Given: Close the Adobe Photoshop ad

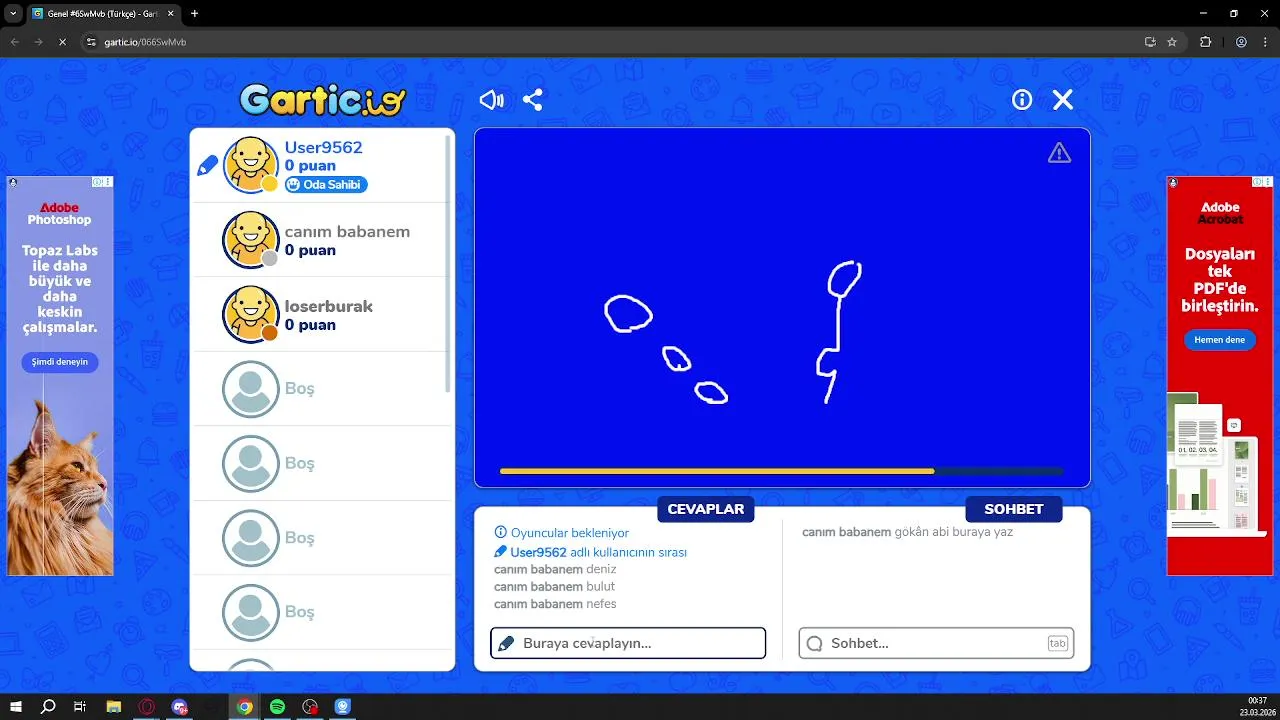Looking at the screenshot, I should 108,182.
